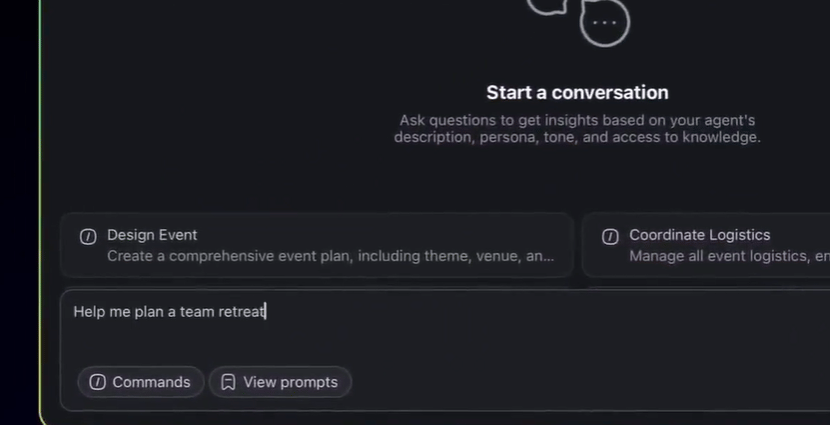Image resolution: width=830 pixels, height=425 pixels.
Task: Select the Design Event prompt title
Action: [x=152, y=235]
